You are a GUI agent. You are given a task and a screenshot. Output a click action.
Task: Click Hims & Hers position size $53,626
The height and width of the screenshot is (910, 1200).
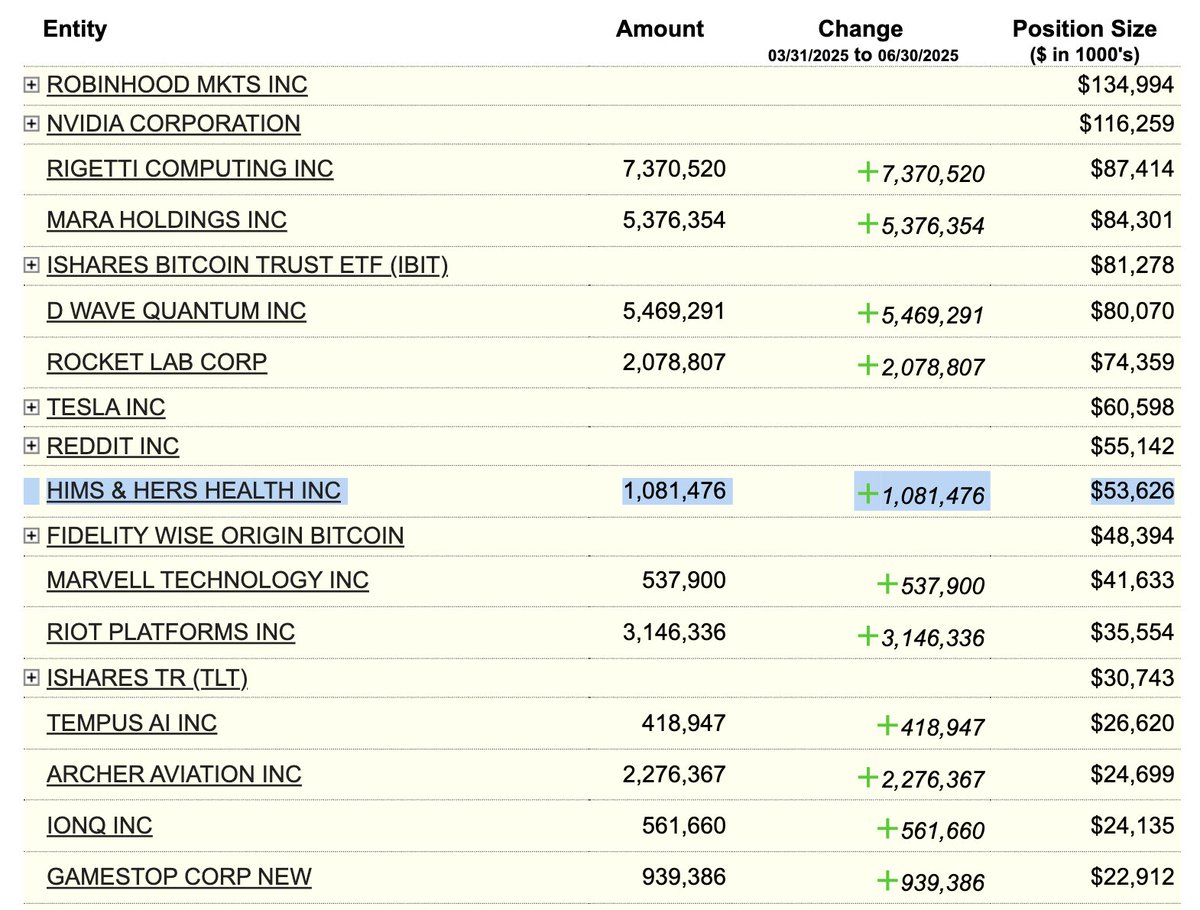point(1132,491)
